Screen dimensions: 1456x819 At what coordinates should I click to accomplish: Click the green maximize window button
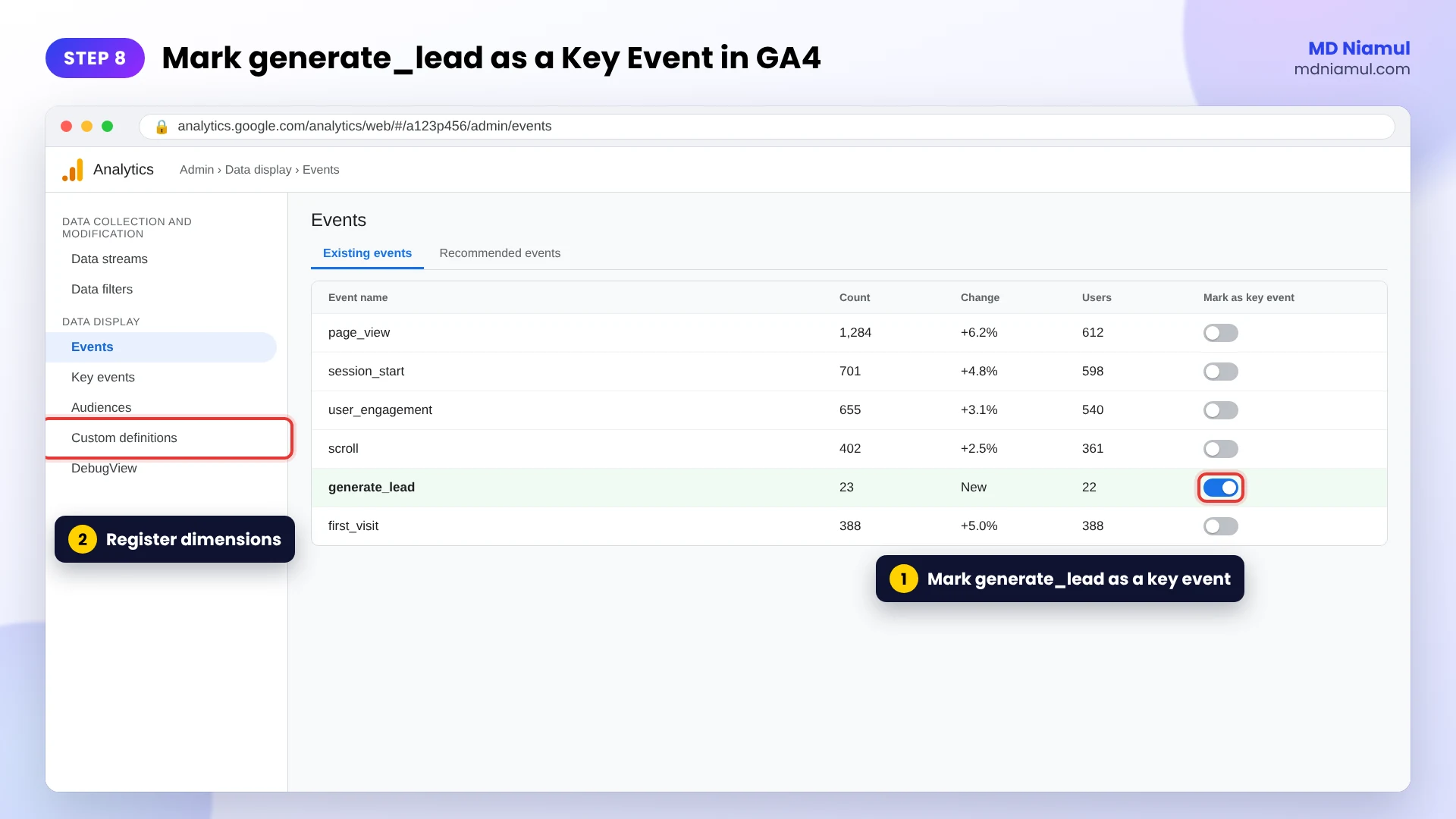[x=108, y=127]
